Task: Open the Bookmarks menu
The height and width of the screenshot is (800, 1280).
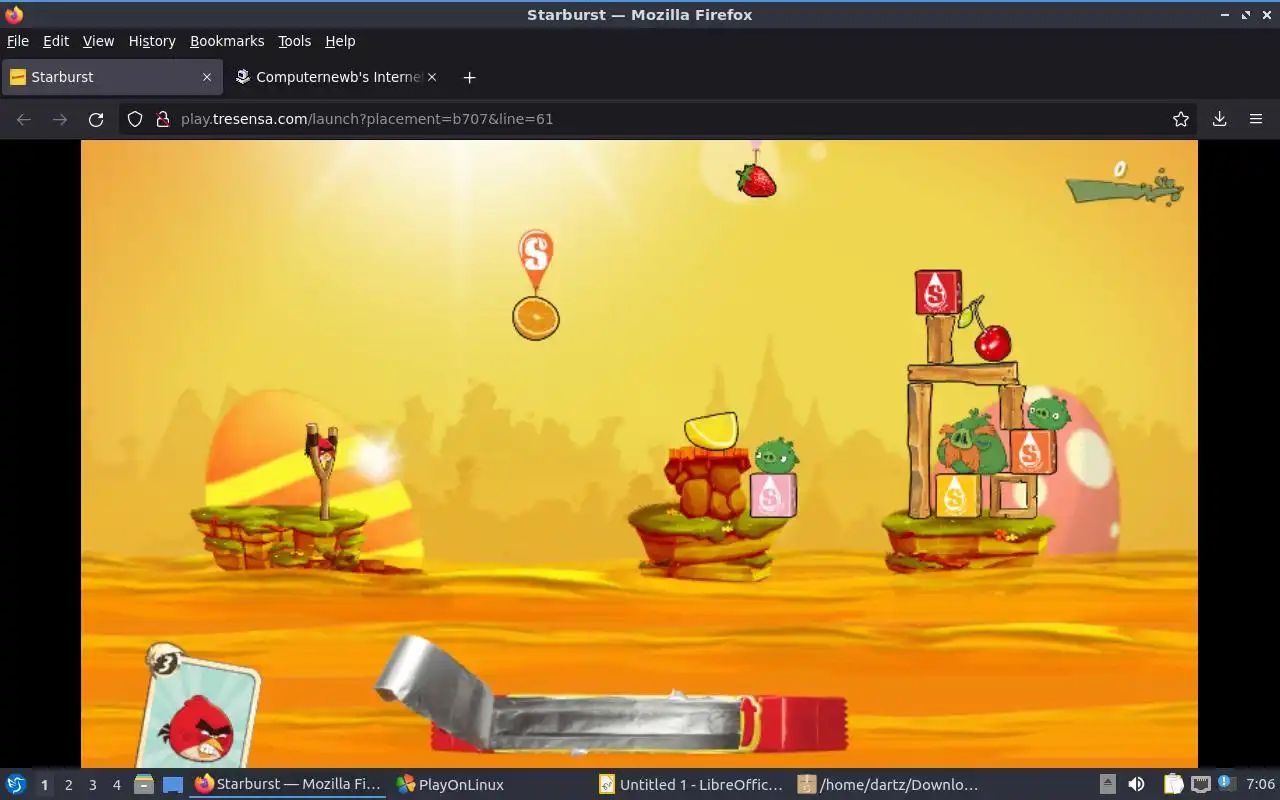Action: 227,41
